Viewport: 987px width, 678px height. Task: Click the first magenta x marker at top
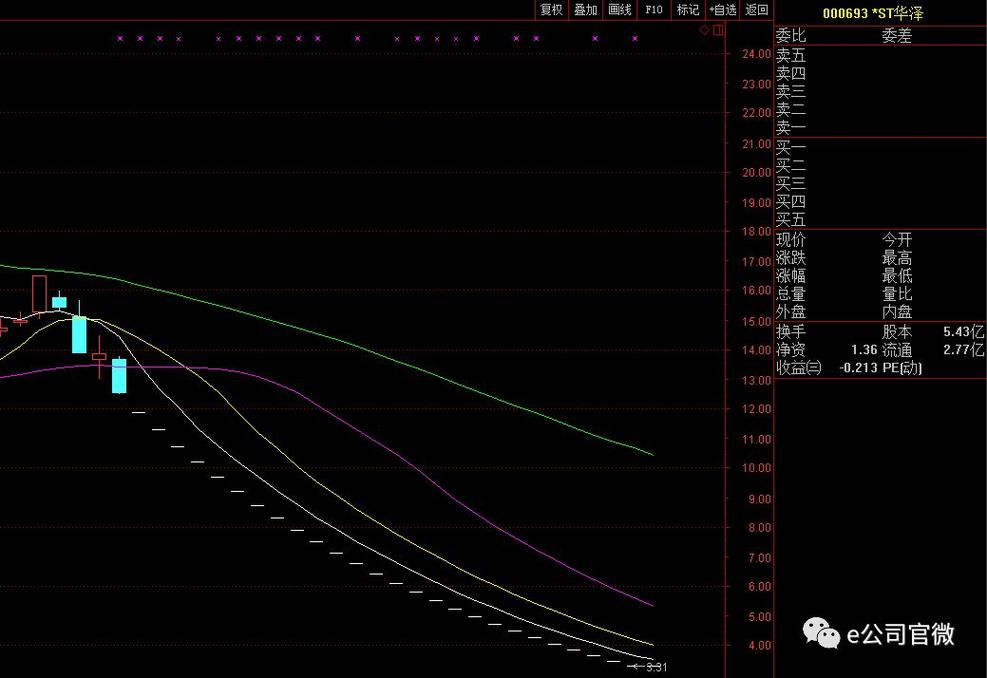(x=119, y=39)
